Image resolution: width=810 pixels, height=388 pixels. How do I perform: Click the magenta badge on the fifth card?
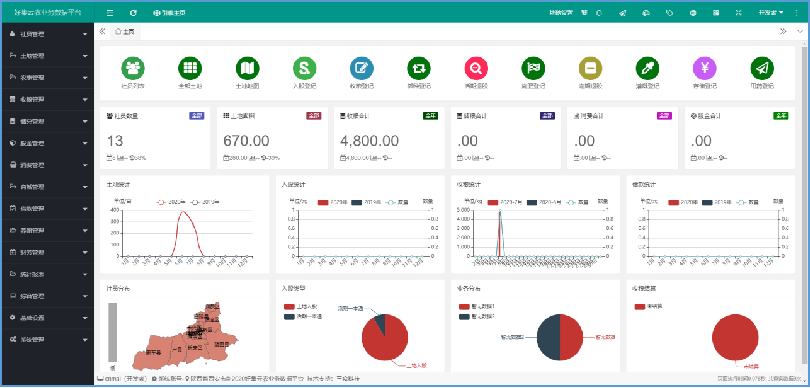[664, 116]
